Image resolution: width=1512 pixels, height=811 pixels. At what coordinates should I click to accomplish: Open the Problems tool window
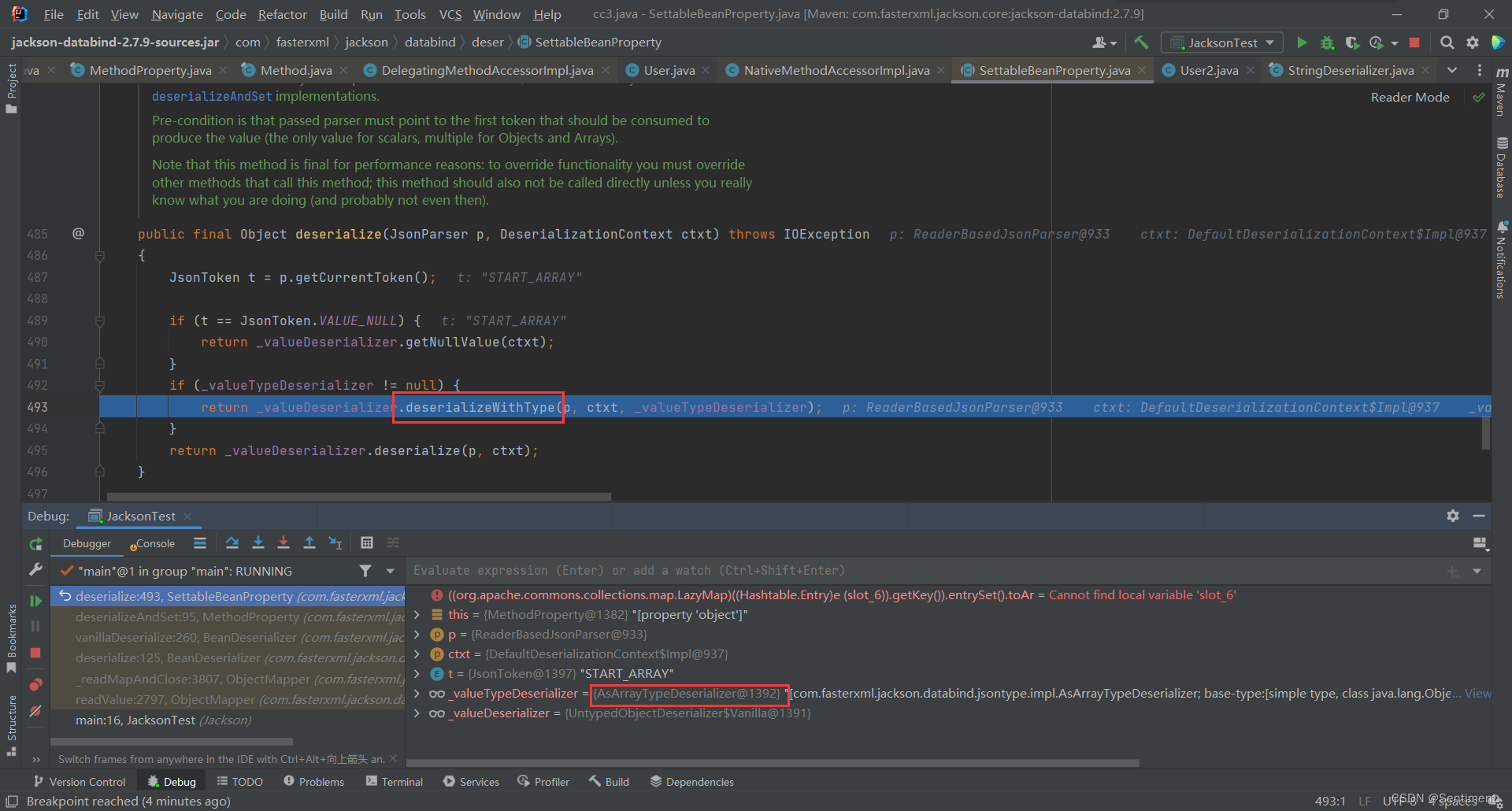click(314, 782)
